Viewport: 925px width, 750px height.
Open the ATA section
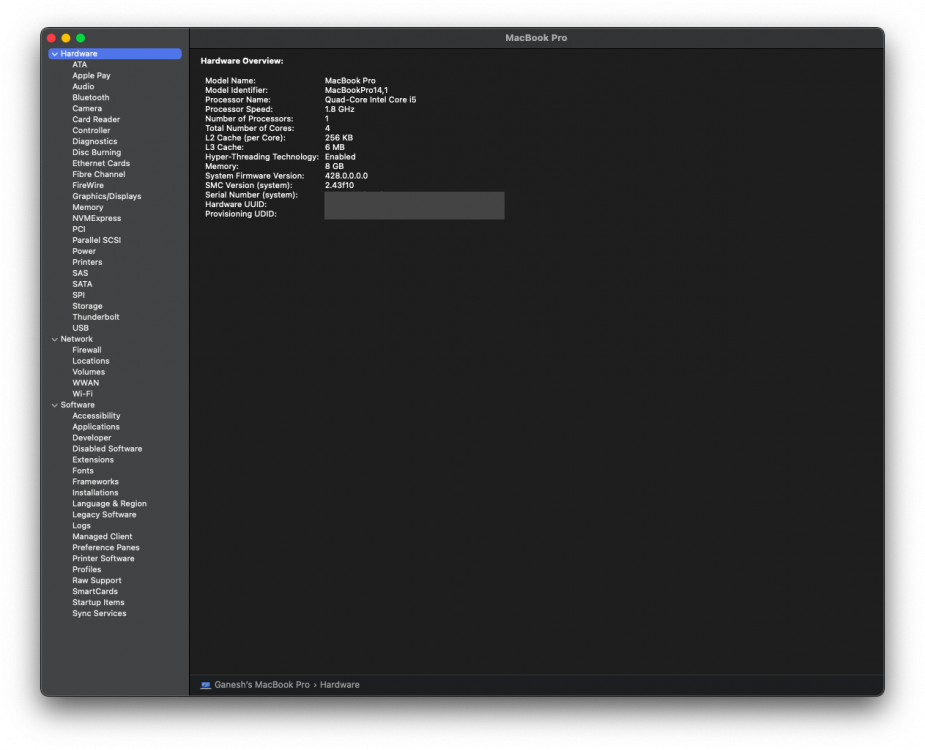(x=80, y=65)
